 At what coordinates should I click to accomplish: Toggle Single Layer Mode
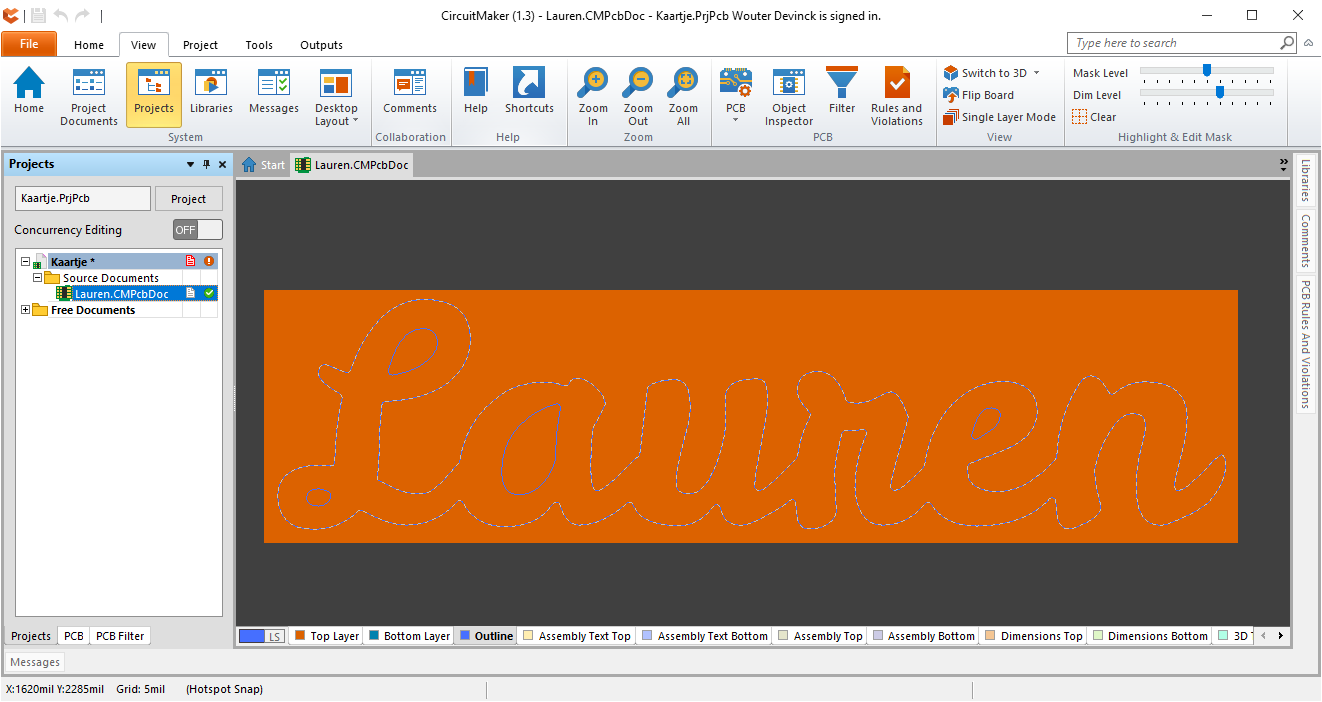click(x=999, y=117)
